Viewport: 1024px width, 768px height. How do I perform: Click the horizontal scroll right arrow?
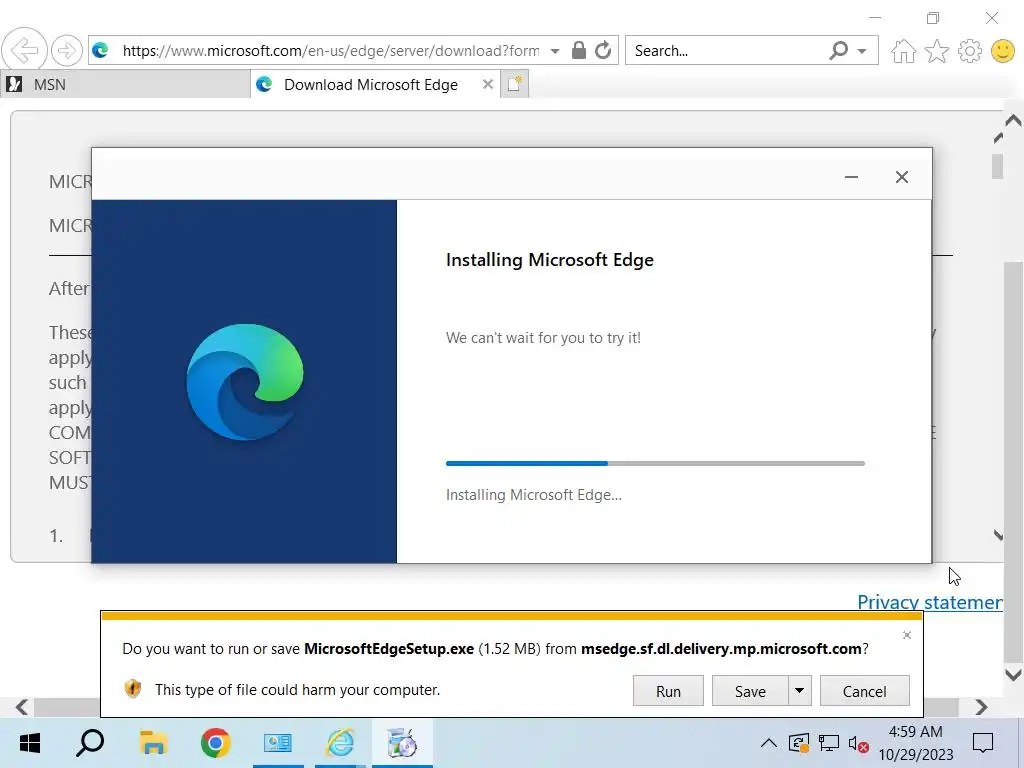point(981,707)
